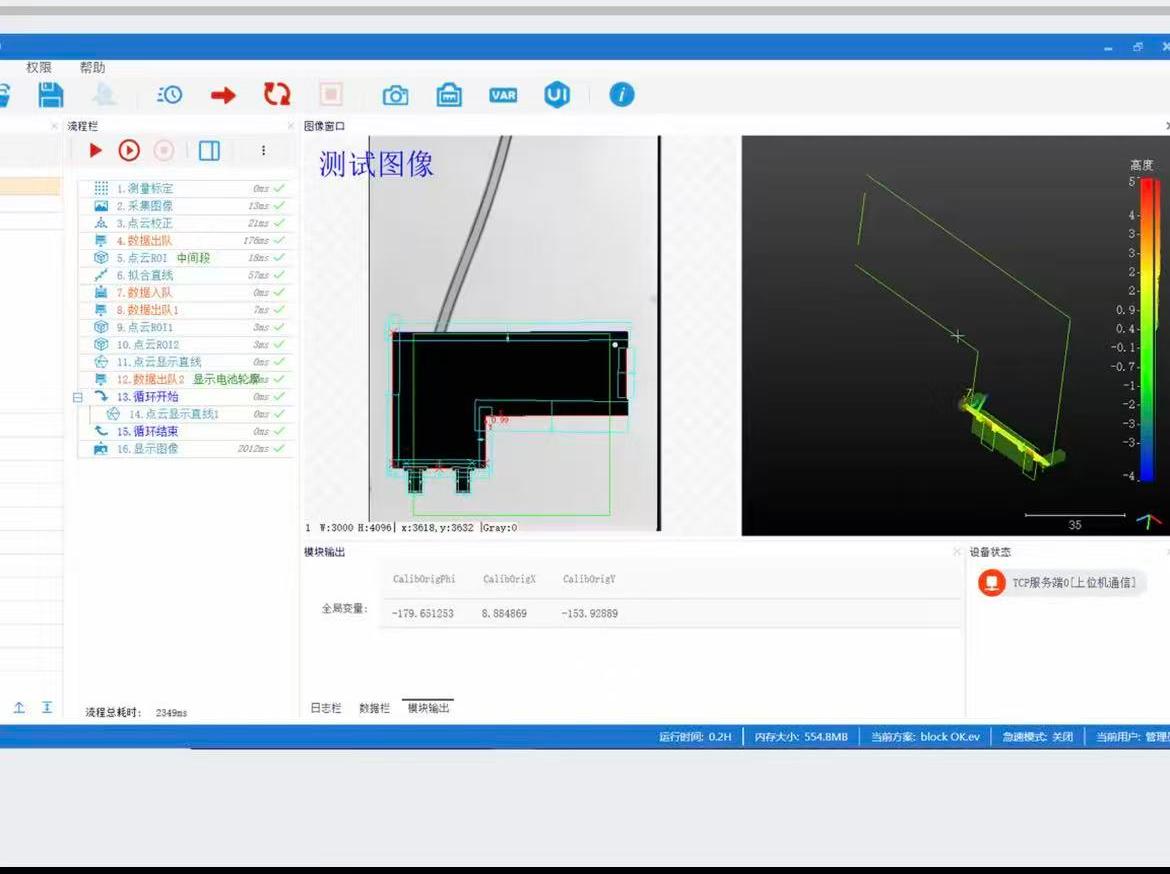Click the red continuous loop run icon

277,95
